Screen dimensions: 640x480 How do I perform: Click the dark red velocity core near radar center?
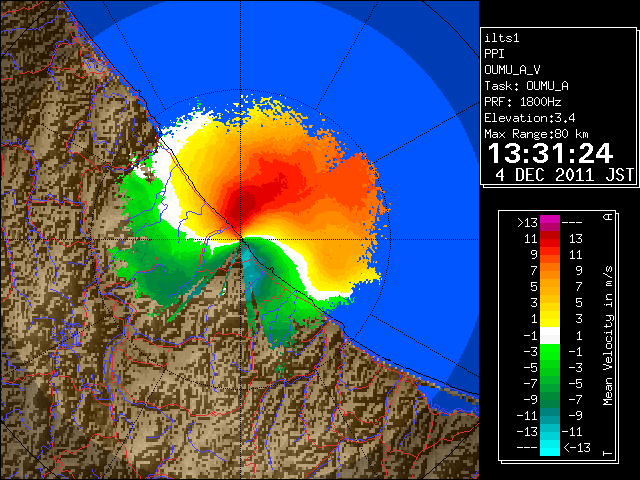pyautogui.click(x=244, y=206)
